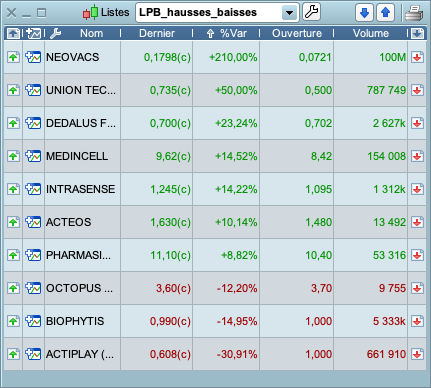
Task: Click the 787 749 volume value
Action: click(x=386, y=90)
